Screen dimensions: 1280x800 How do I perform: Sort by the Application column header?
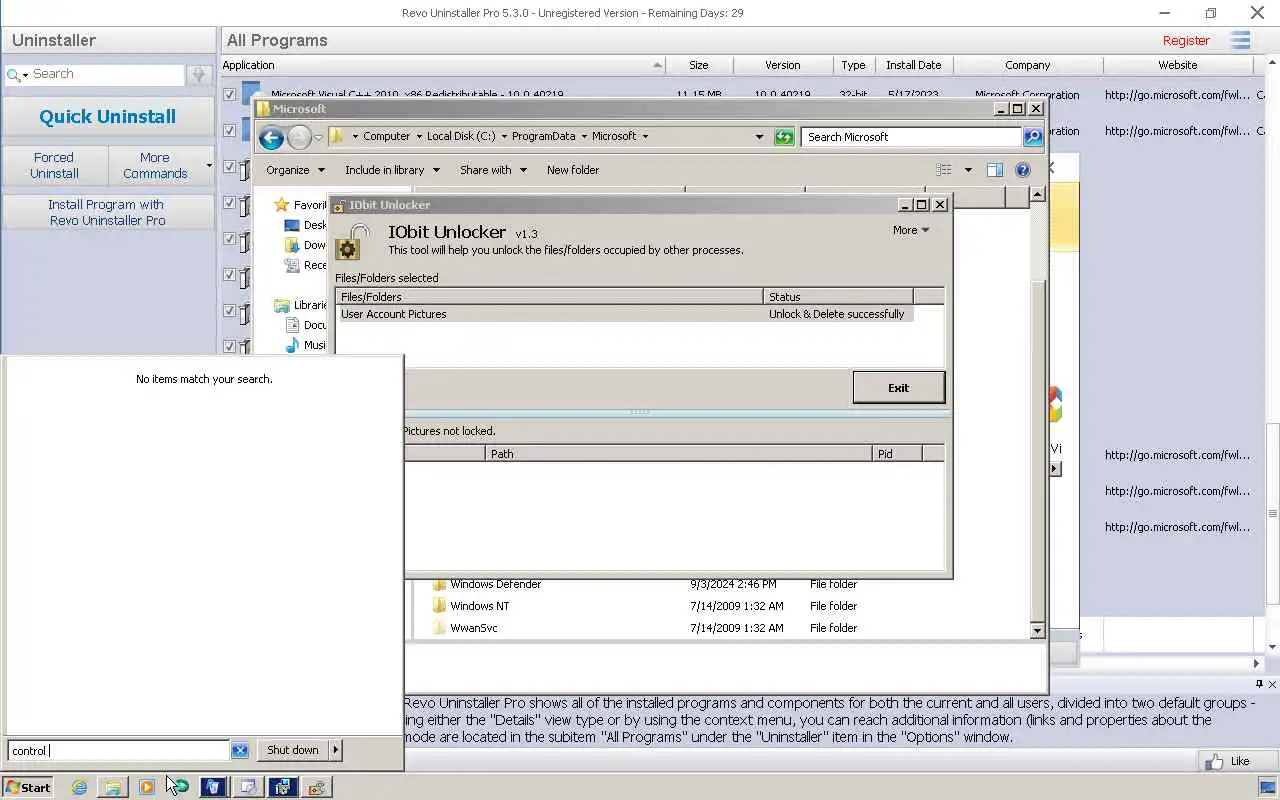[x=443, y=65]
